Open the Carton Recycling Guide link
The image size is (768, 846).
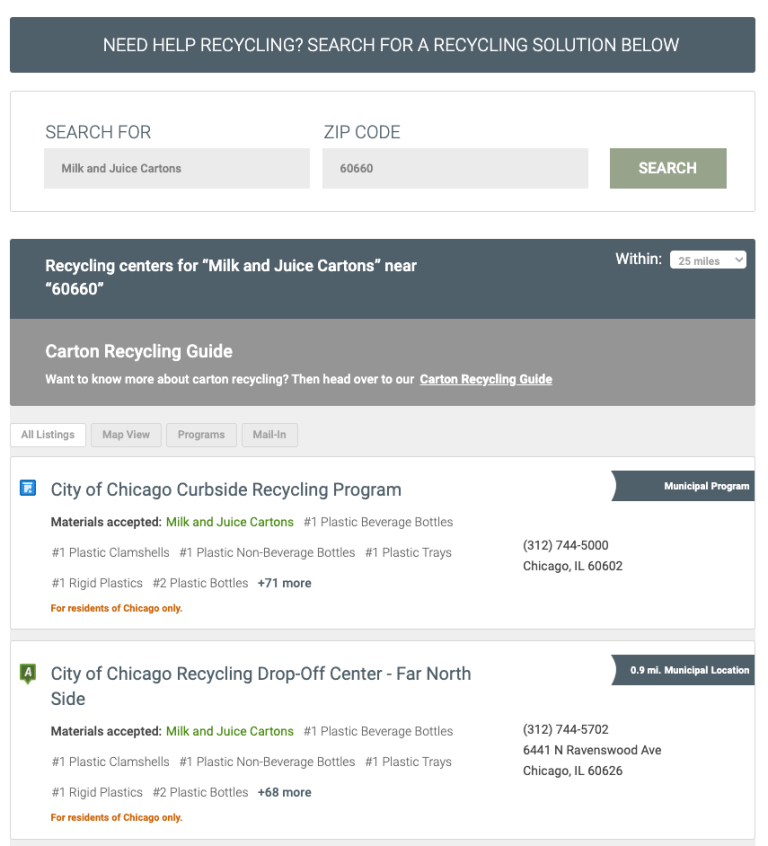[486, 379]
